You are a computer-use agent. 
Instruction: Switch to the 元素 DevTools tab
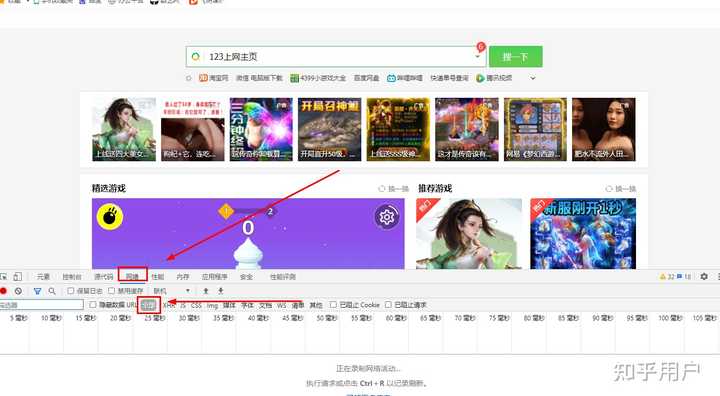(43, 277)
